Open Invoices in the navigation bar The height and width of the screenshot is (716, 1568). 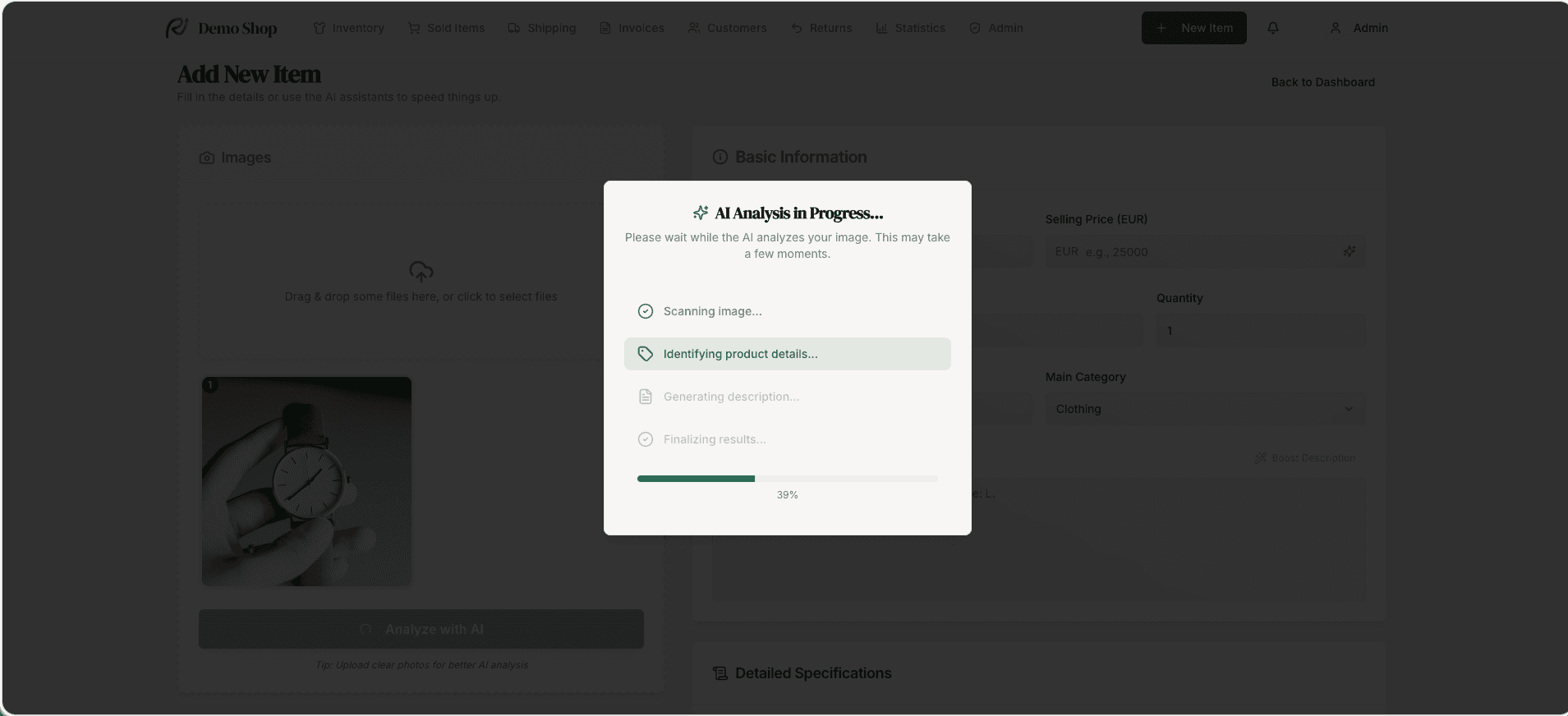click(631, 28)
